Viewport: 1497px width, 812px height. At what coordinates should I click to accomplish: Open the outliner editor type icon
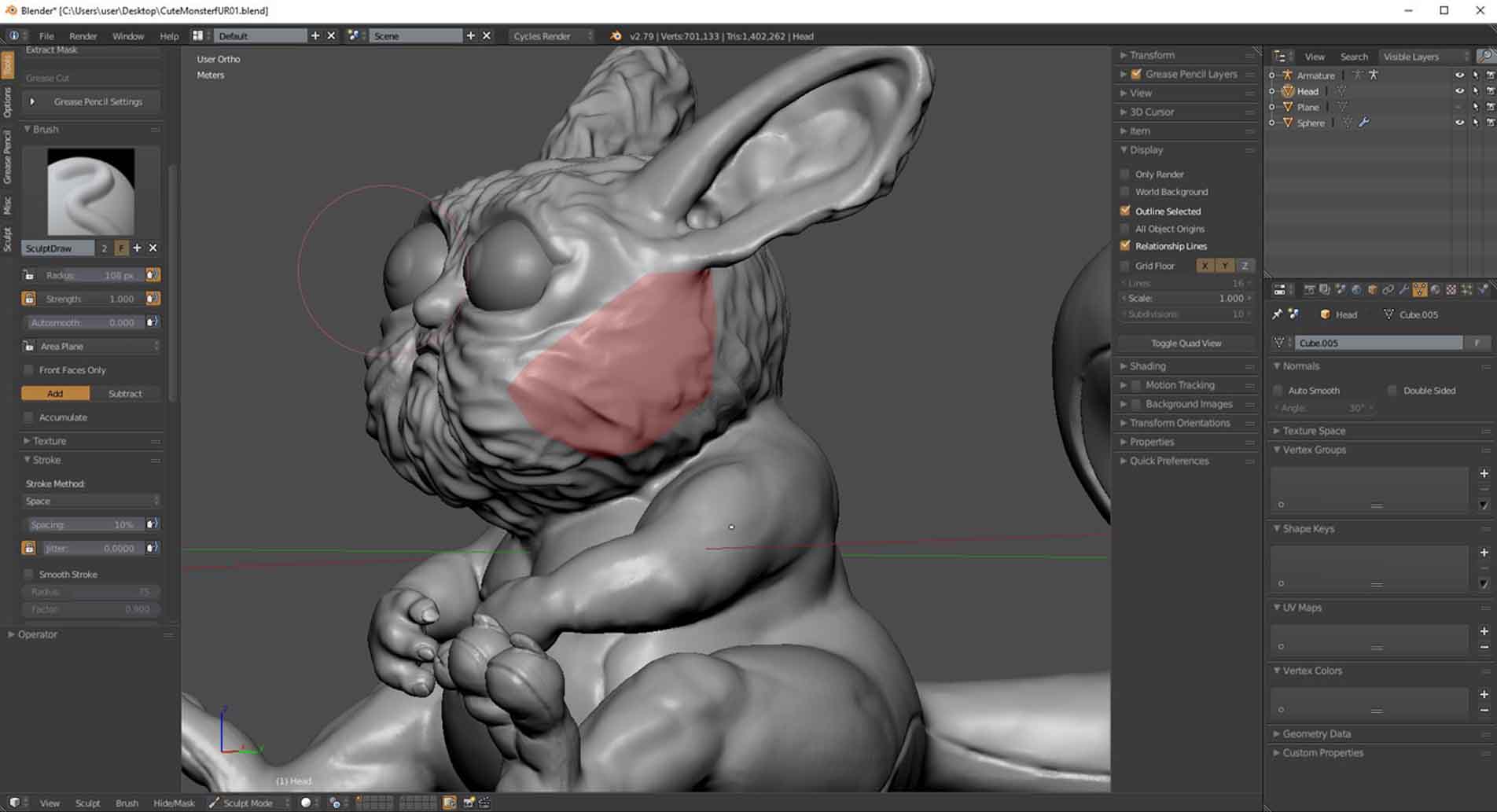1280,56
